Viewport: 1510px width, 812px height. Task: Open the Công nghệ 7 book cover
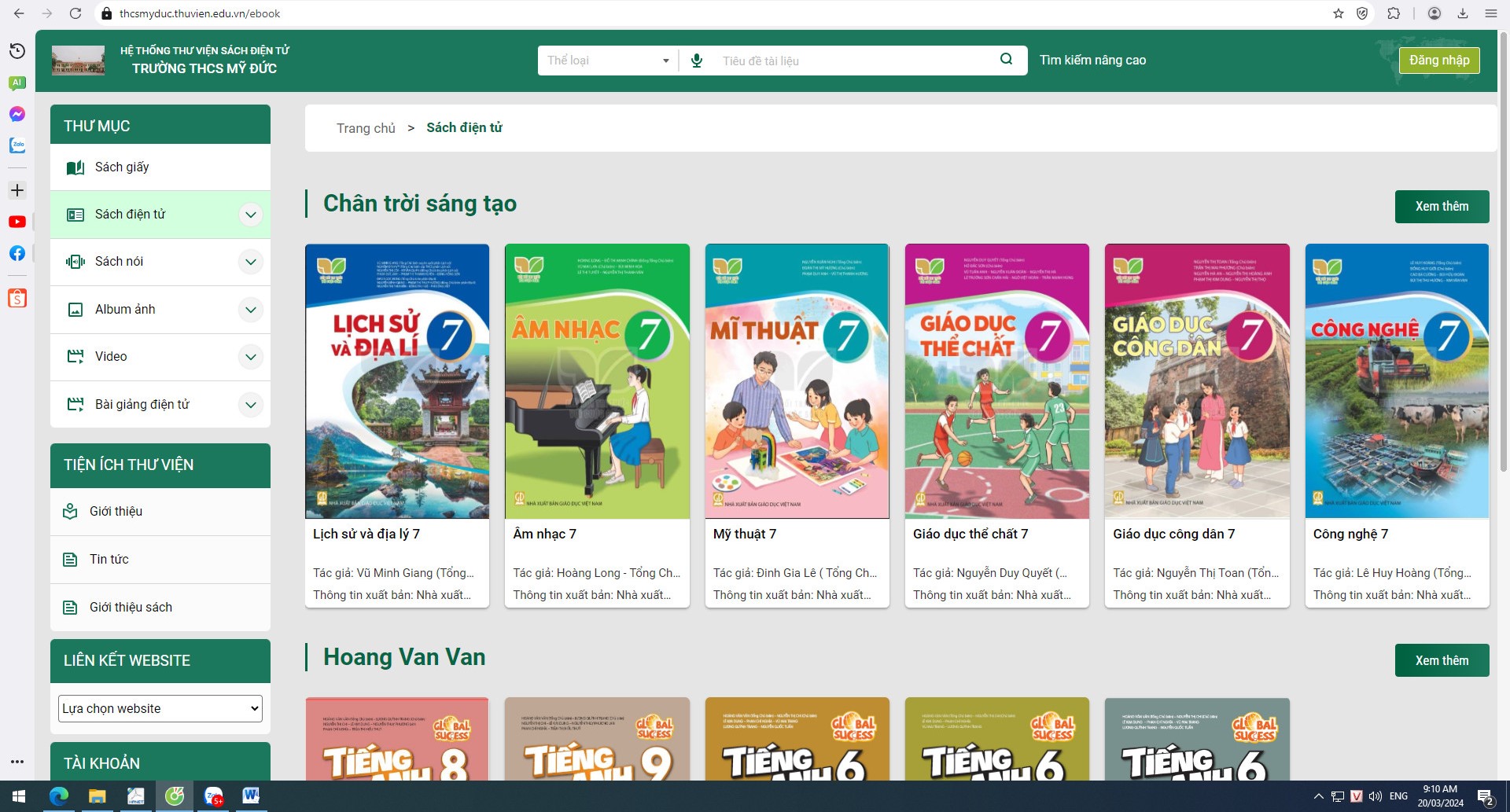pos(1398,381)
